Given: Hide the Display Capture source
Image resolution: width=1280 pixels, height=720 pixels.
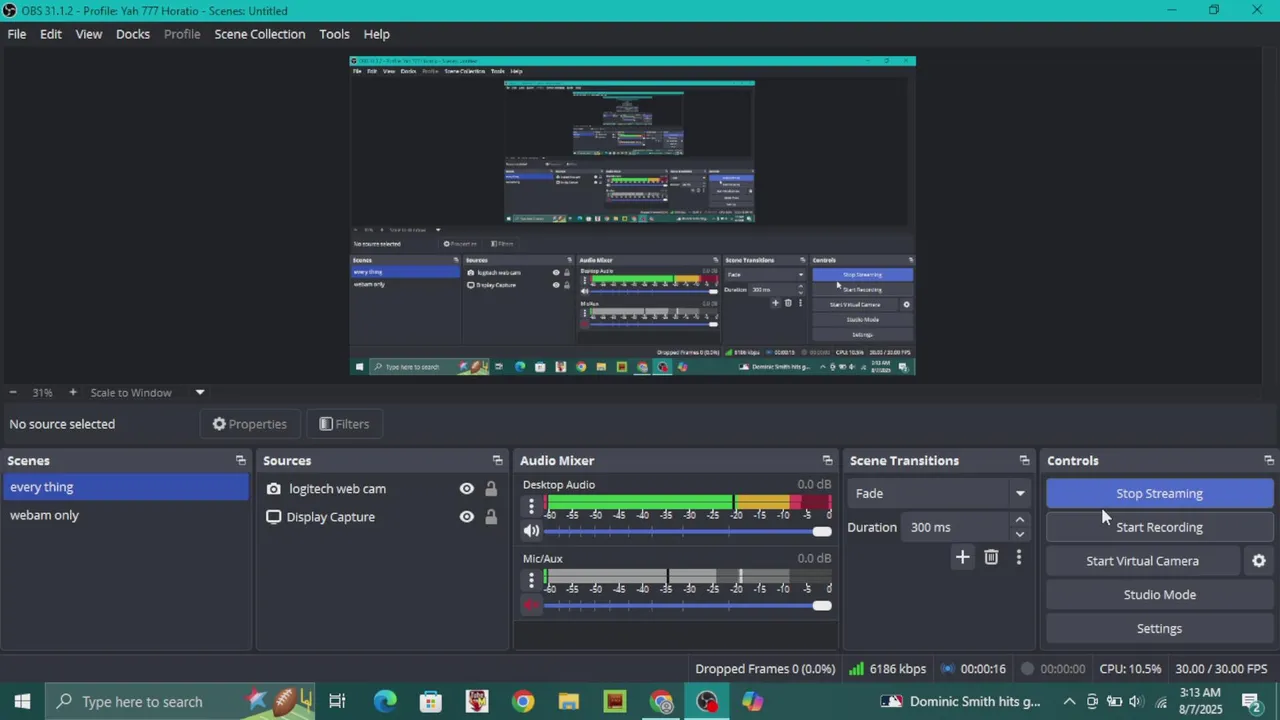Looking at the screenshot, I should pos(466,517).
